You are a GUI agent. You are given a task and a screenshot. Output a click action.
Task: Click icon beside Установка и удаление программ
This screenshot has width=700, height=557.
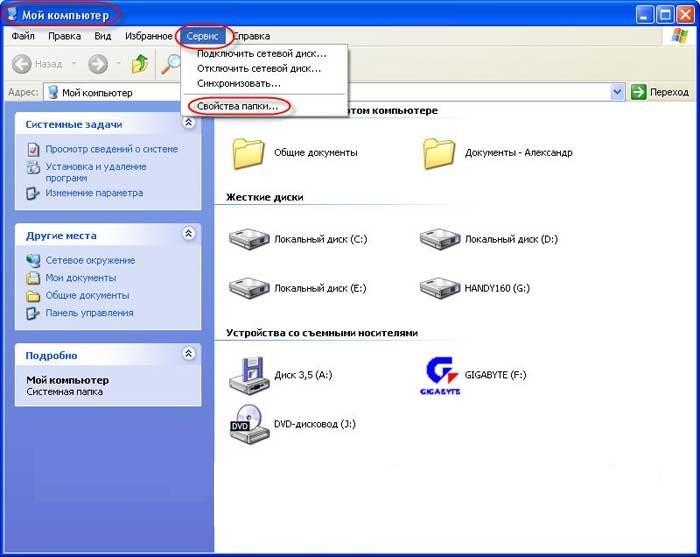(x=33, y=167)
